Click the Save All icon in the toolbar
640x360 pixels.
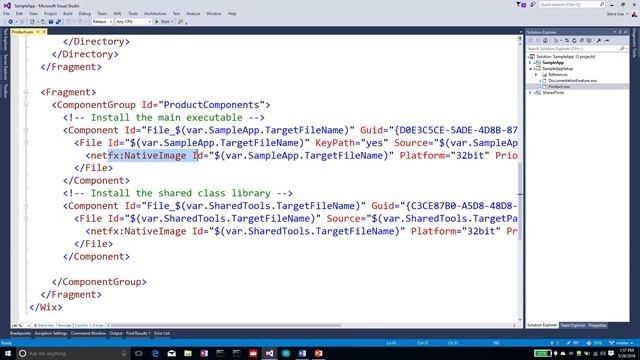tap(58, 22)
